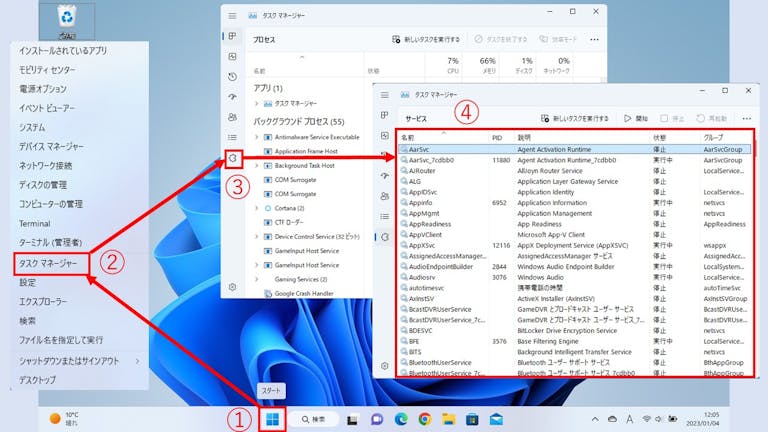The image size is (768, 432).
Task: Open Chat app from taskbar
Action: click(377, 419)
